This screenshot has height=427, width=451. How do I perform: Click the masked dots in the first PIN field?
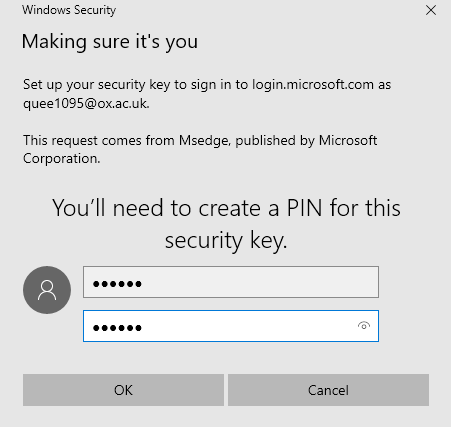click(x=117, y=284)
